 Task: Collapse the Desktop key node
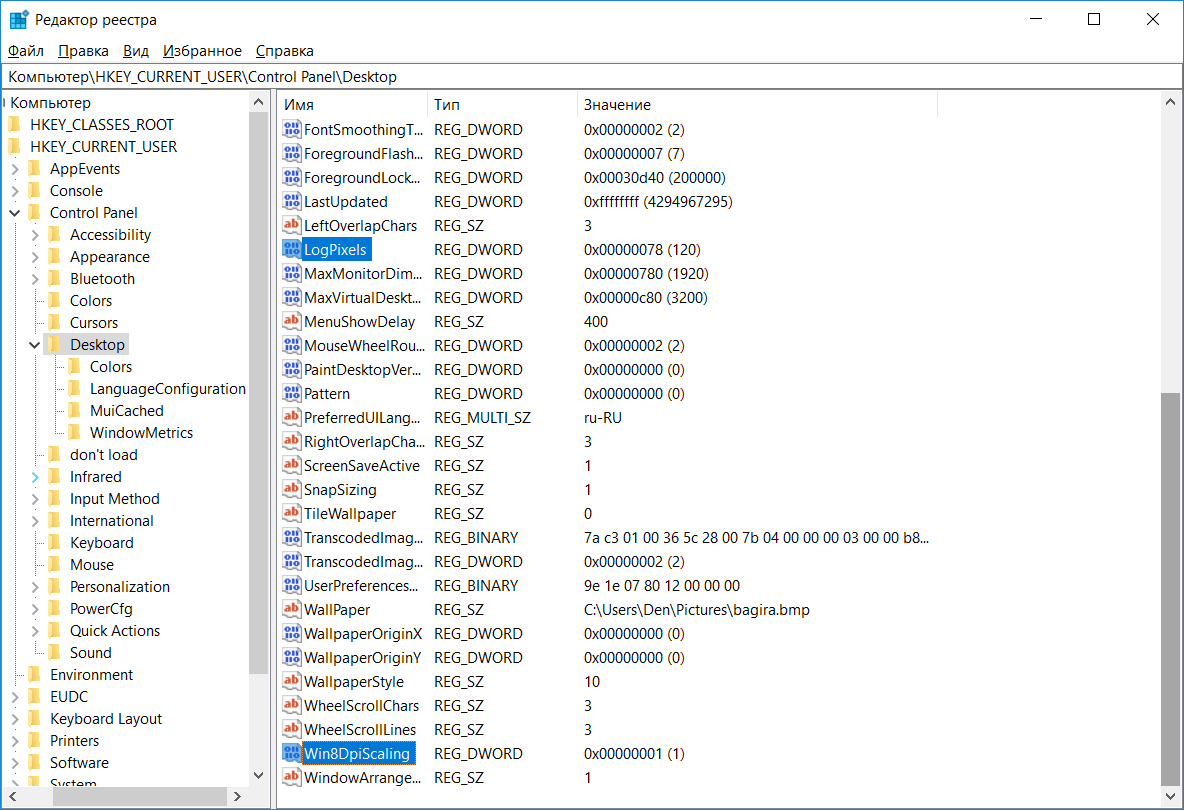tap(35, 345)
